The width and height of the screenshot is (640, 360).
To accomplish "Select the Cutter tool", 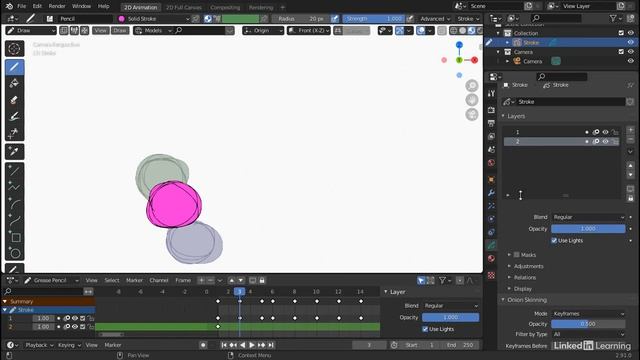I will [14, 133].
